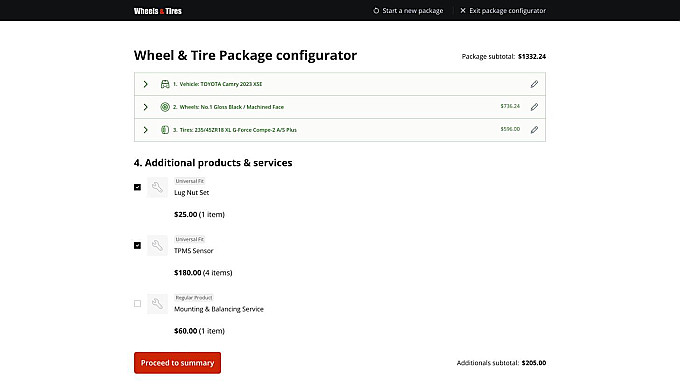The height and width of the screenshot is (386, 680).
Task: Click the Tires: 235/45ZR18 XL G-Force text
Action: coord(238,130)
